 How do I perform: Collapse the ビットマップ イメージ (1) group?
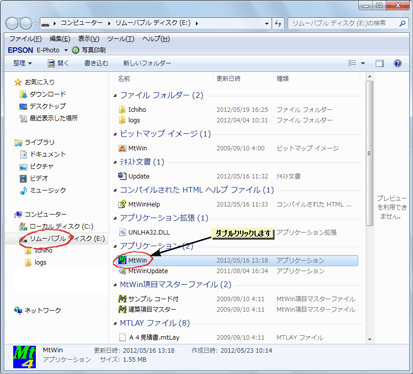(115, 134)
